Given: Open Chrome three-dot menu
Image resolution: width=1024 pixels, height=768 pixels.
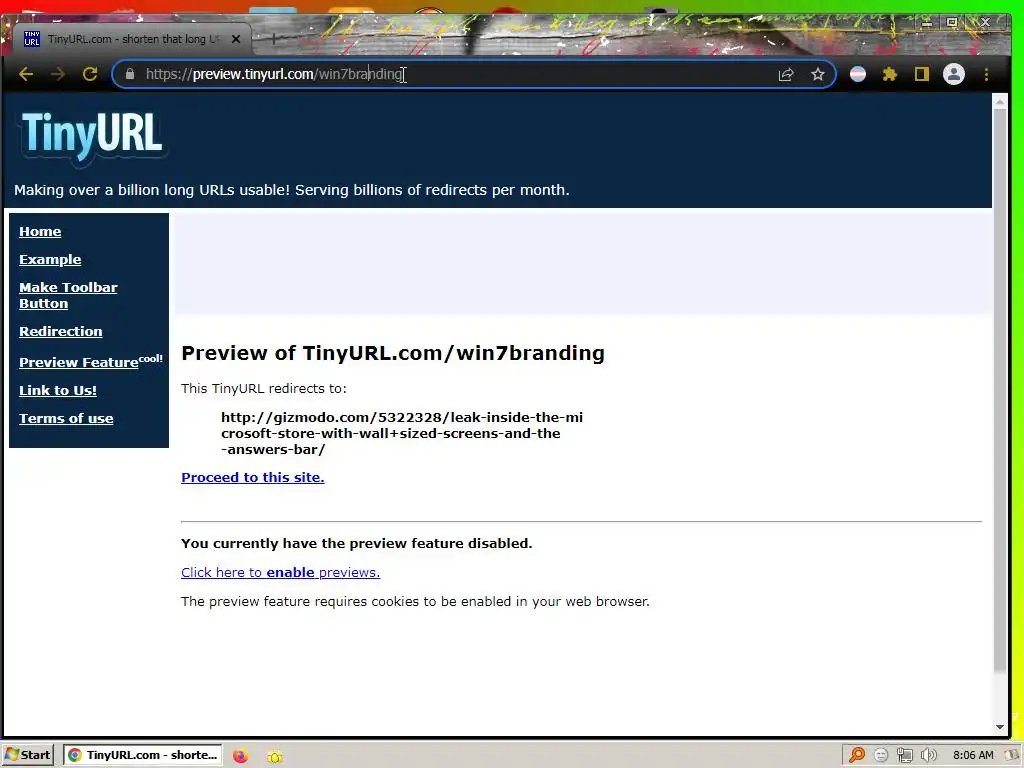Looking at the screenshot, I should [x=986, y=74].
